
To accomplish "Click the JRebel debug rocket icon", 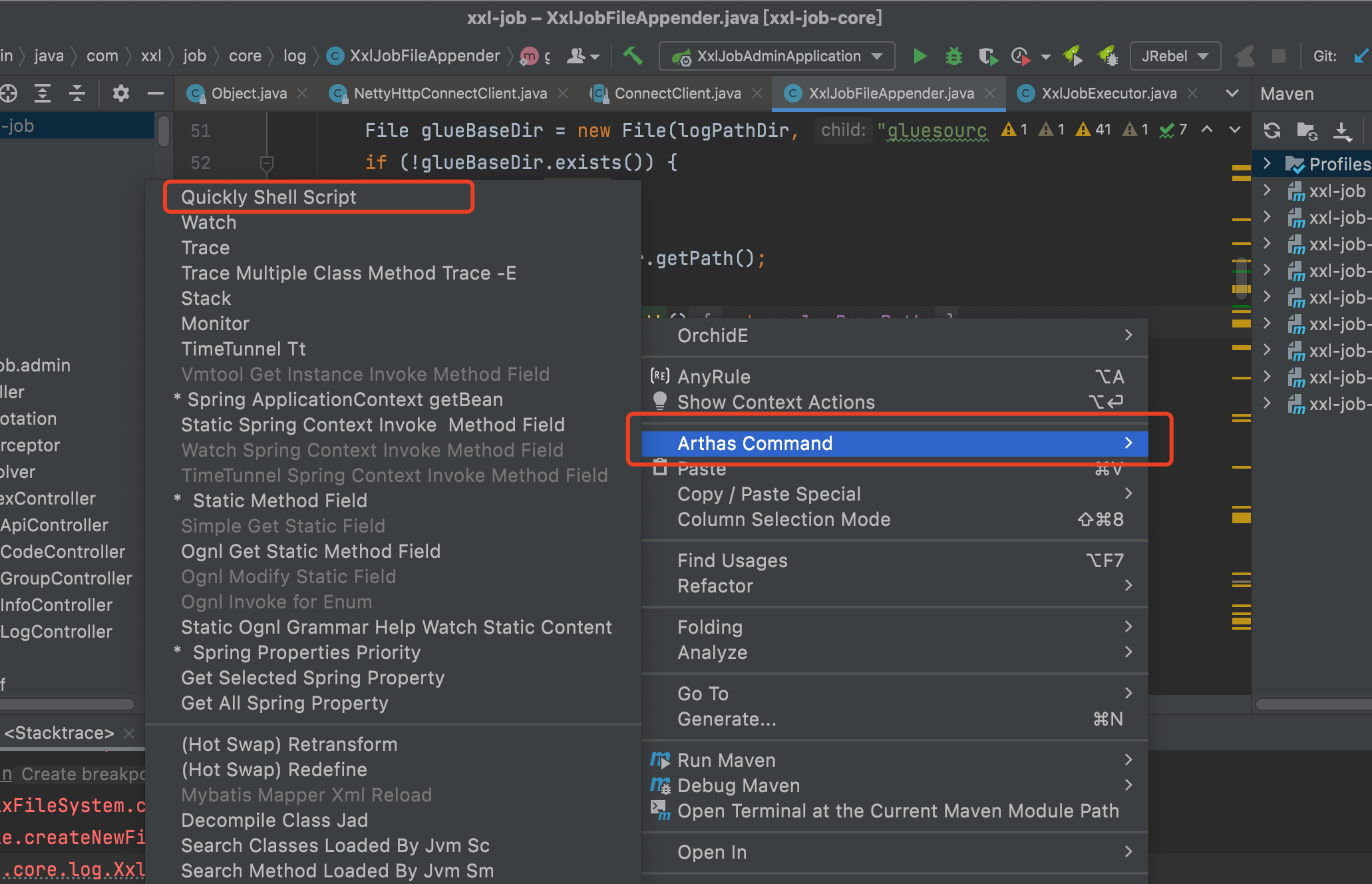I will pyautogui.click(x=1107, y=56).
